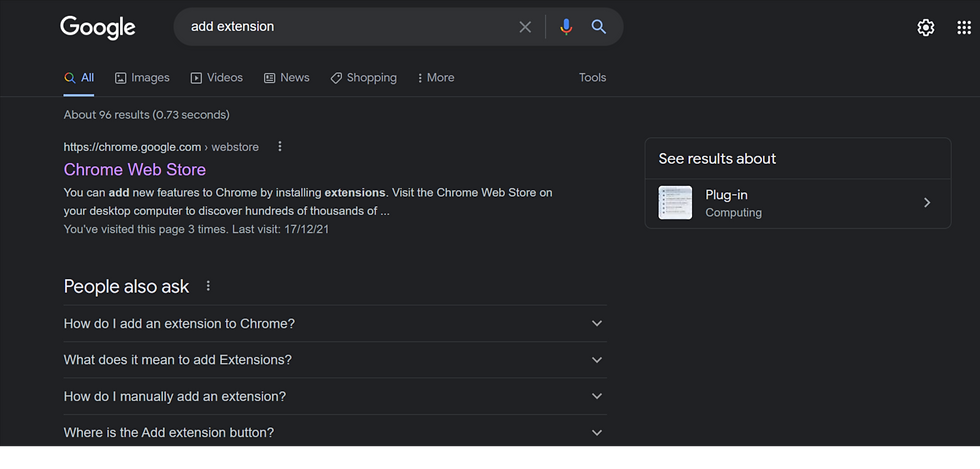Viewport: 980px width, 469px height.
Task: Switch to the Videos tab
Action: [x=216, y=78]
